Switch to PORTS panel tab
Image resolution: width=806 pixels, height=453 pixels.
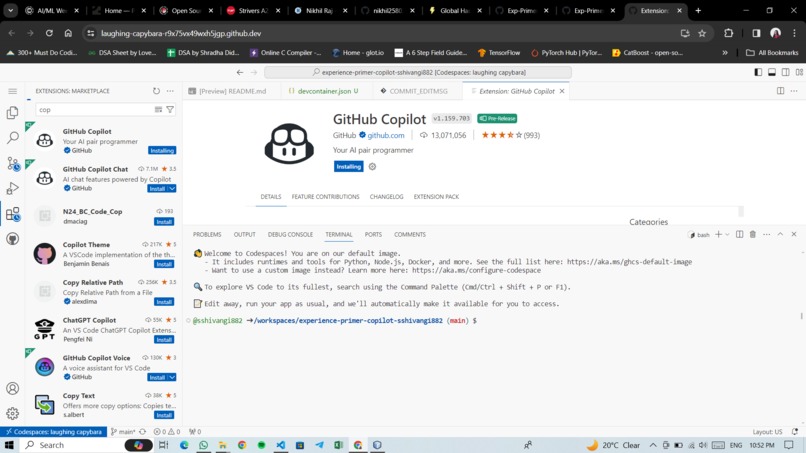[x=373, y=234]
